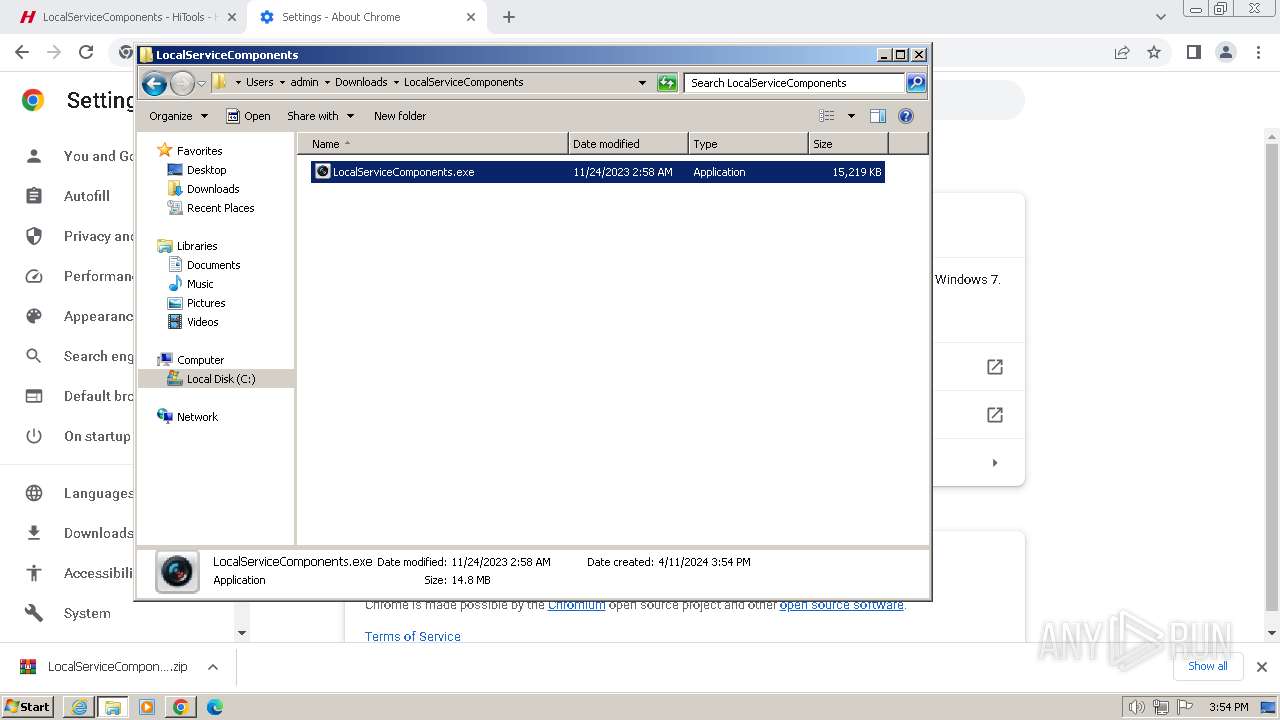The image size is (1280, 720).
Task: Go forward in Explorer navigation
Action: pyautogui.click(x=182, y=83)
